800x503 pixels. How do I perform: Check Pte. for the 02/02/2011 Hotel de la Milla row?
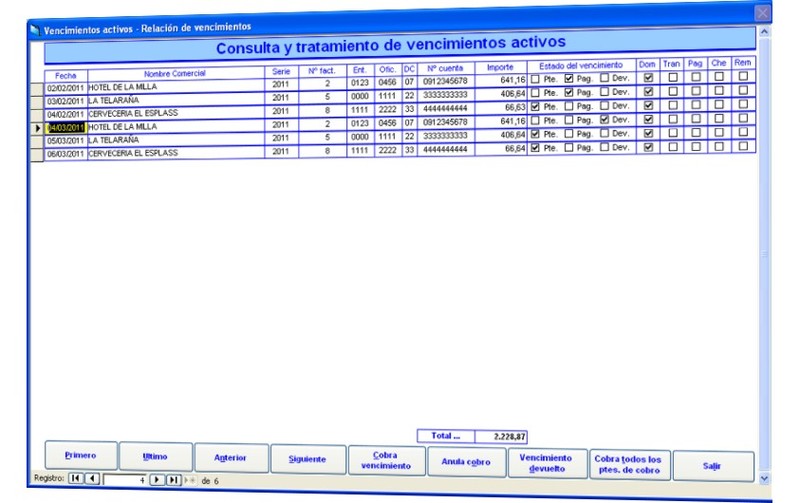[x=536, y=78]
